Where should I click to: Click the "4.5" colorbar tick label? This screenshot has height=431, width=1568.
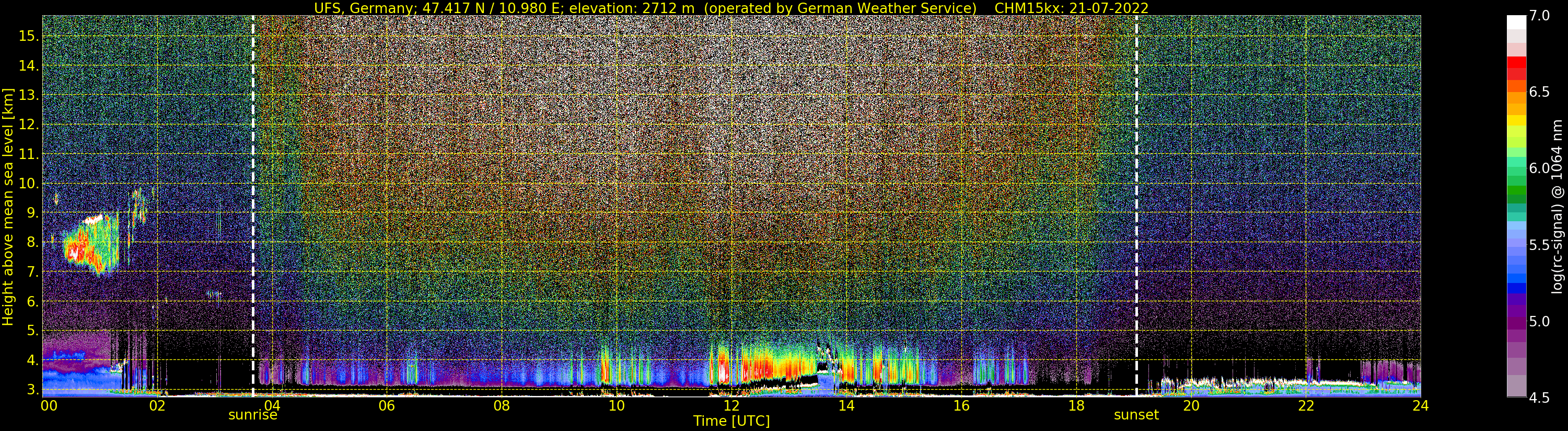(x=1539, y=398)
